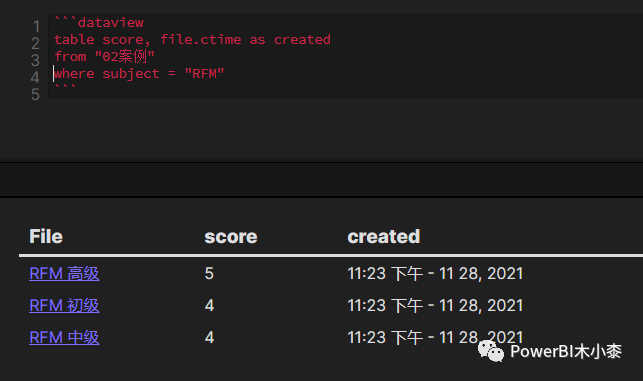Click line number 4 in gutter
This screenshot has width=643, height=381.
pos(35,77)
